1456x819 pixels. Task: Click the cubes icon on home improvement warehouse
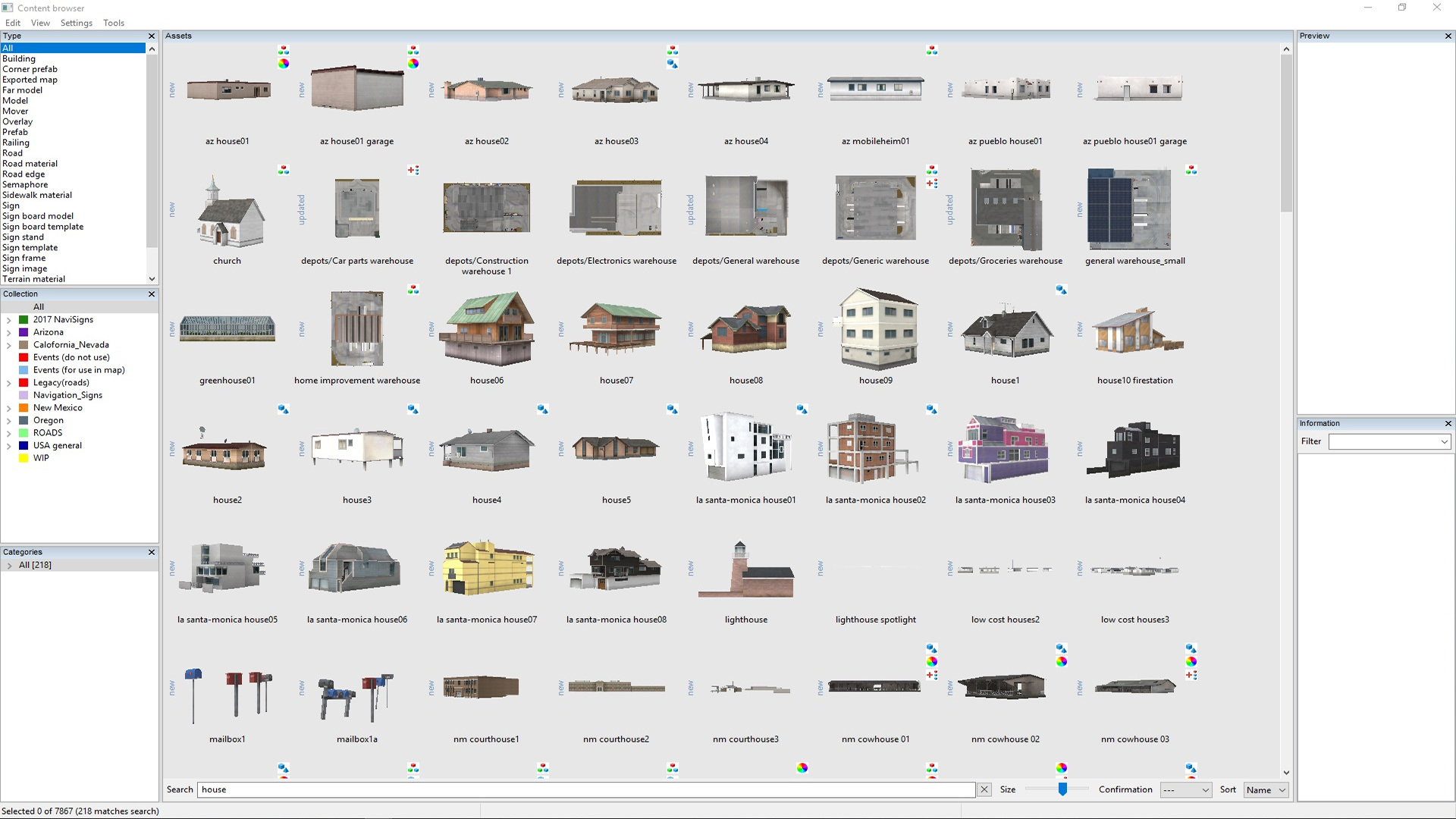(413, 290)
